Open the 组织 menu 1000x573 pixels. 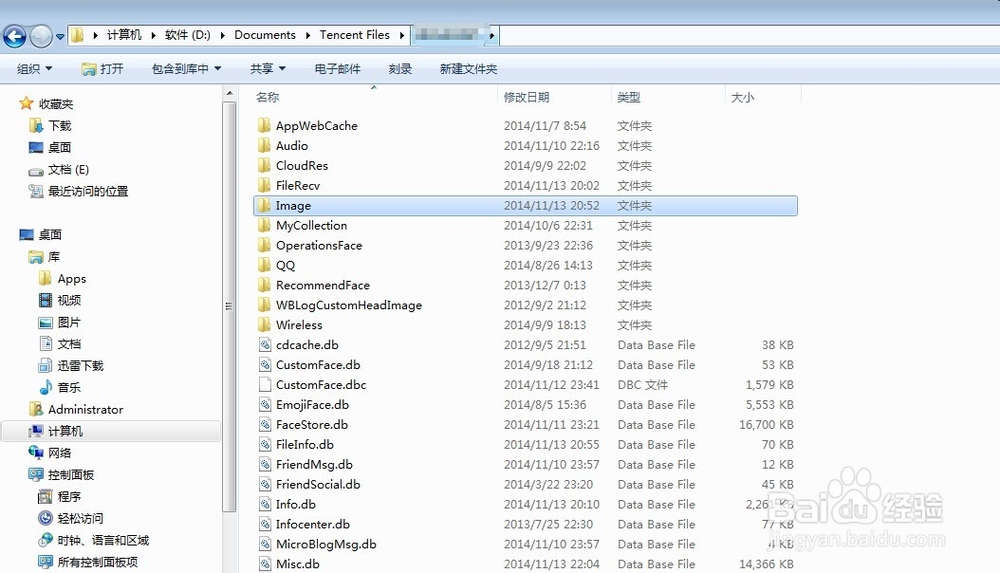click(x=34, y=69)
